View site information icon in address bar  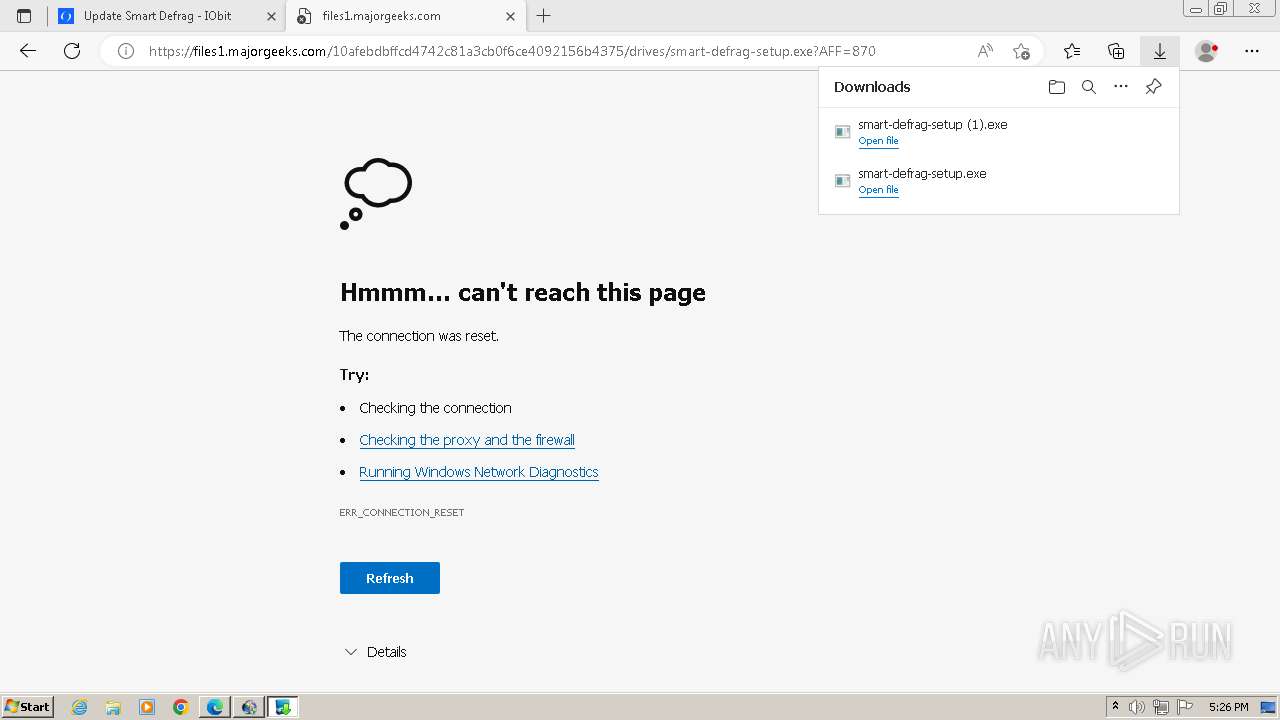126,51
